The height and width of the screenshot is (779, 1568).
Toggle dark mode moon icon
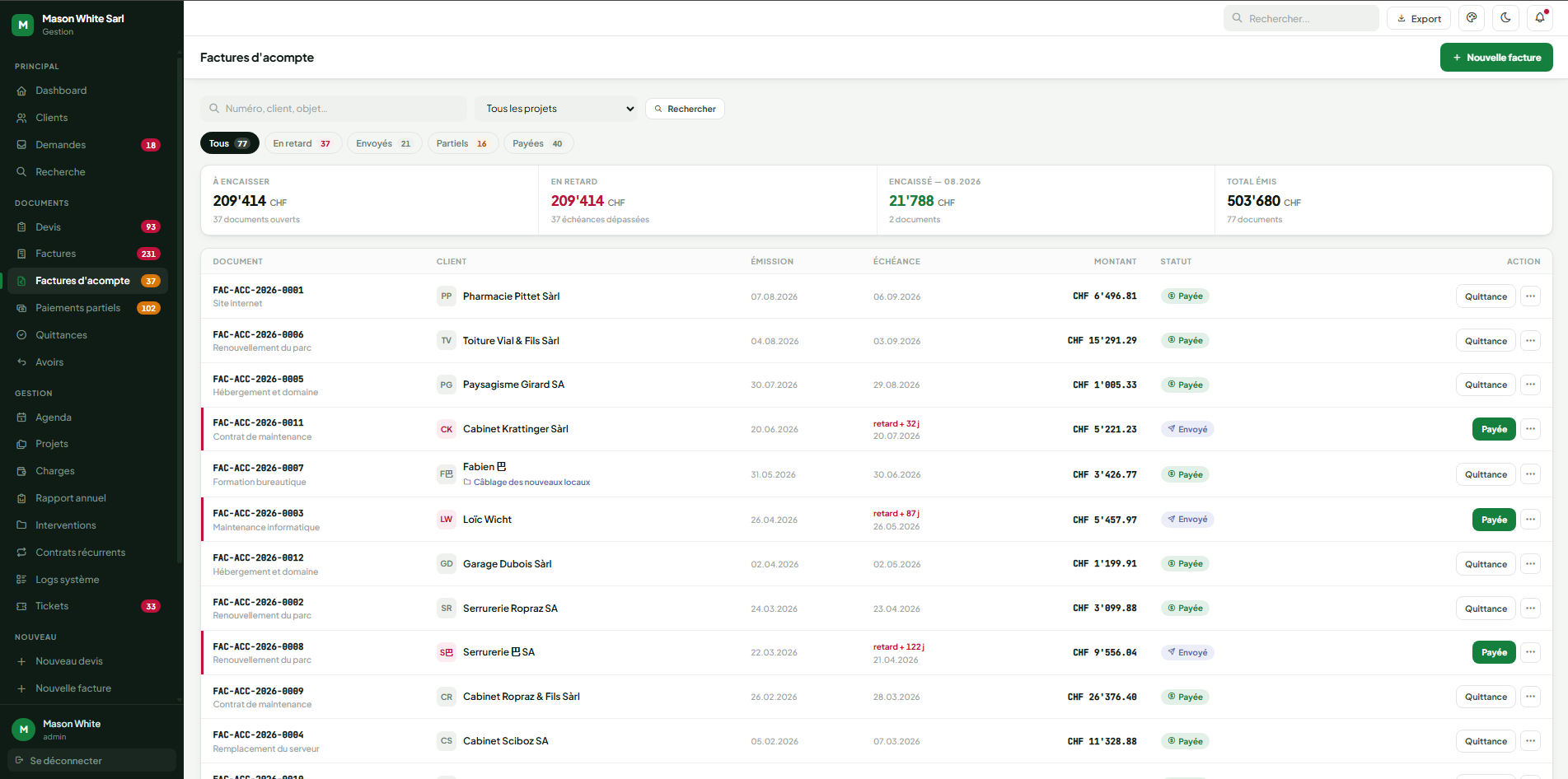(x=1505, y=18)
